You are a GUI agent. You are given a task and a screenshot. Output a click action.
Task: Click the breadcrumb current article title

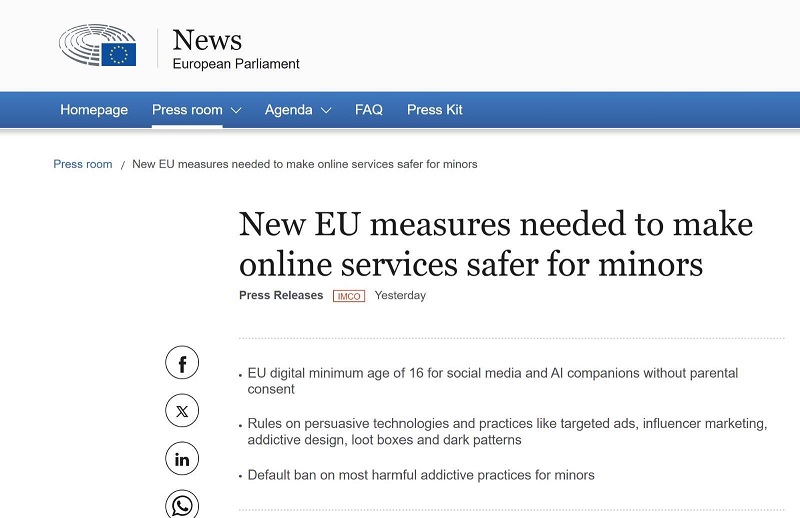click(305, 164)
